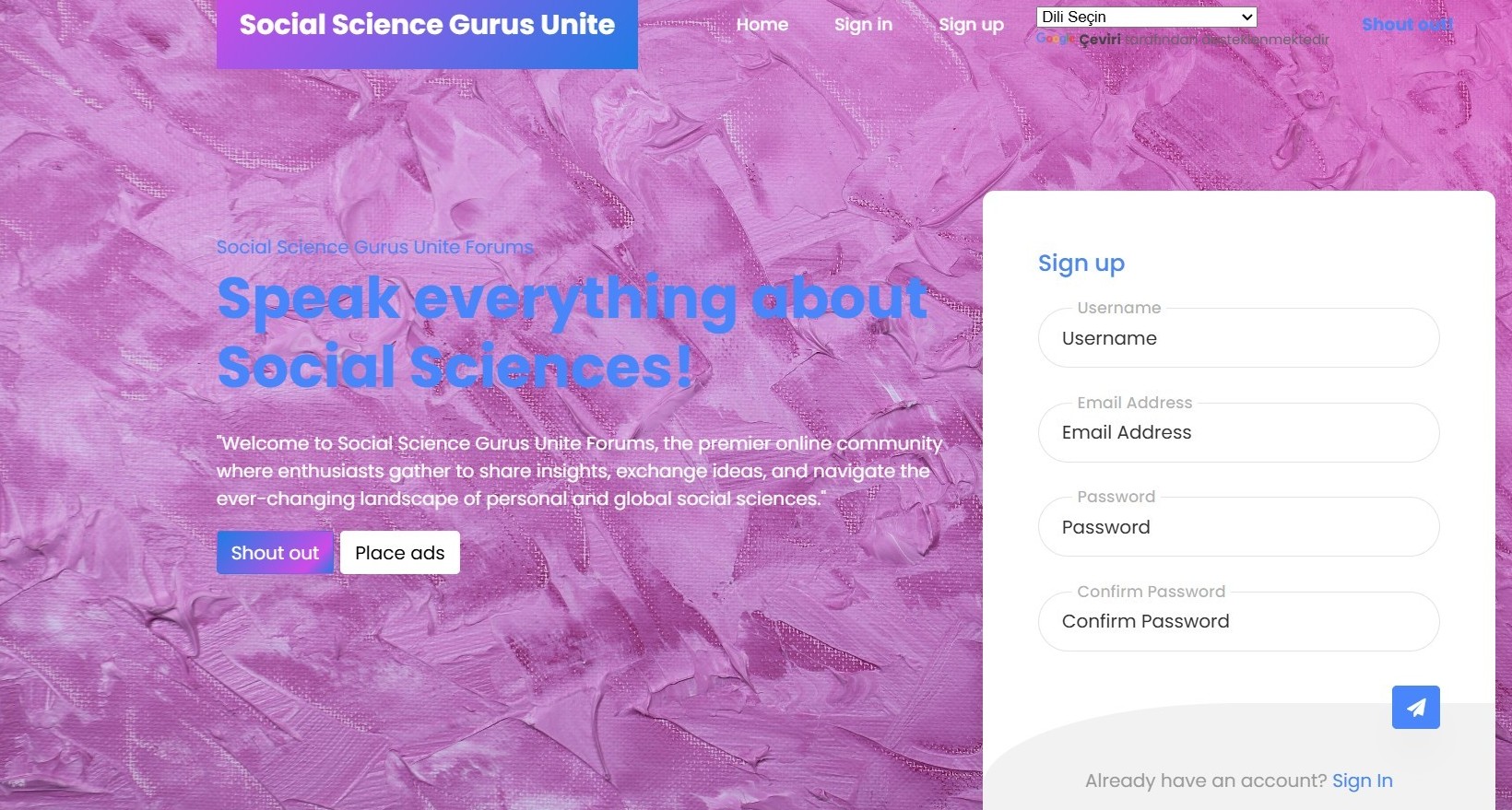The image size is (1512, 810).
Task: Open the Dili Seçin language dropdown
Action: click(x=1146, y=17)
